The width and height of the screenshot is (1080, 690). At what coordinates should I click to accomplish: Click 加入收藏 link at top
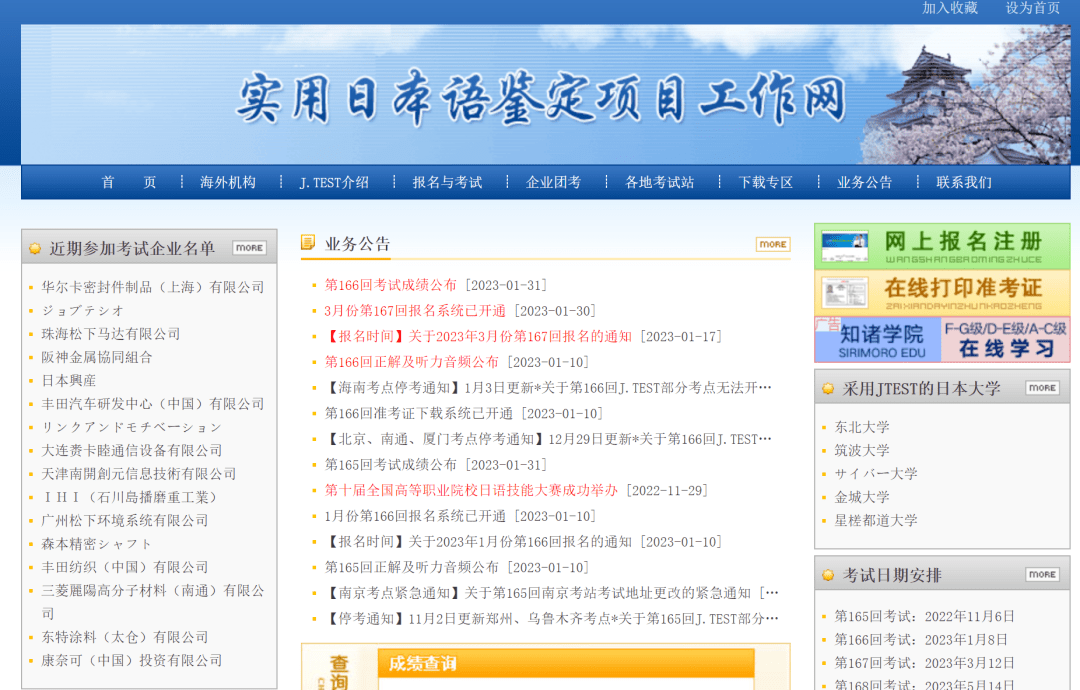coord(949,8)
